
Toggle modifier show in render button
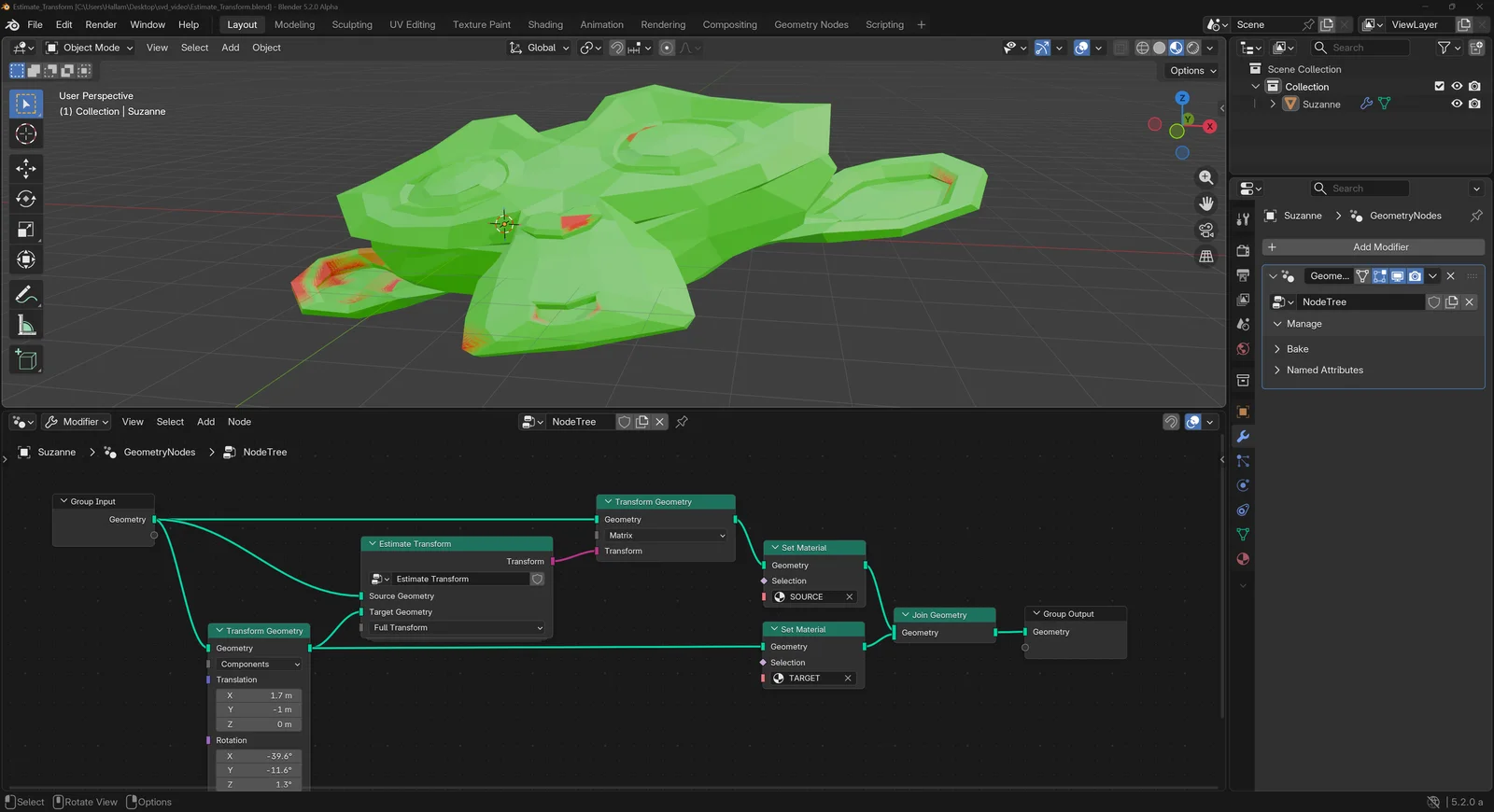(1416, 276)
